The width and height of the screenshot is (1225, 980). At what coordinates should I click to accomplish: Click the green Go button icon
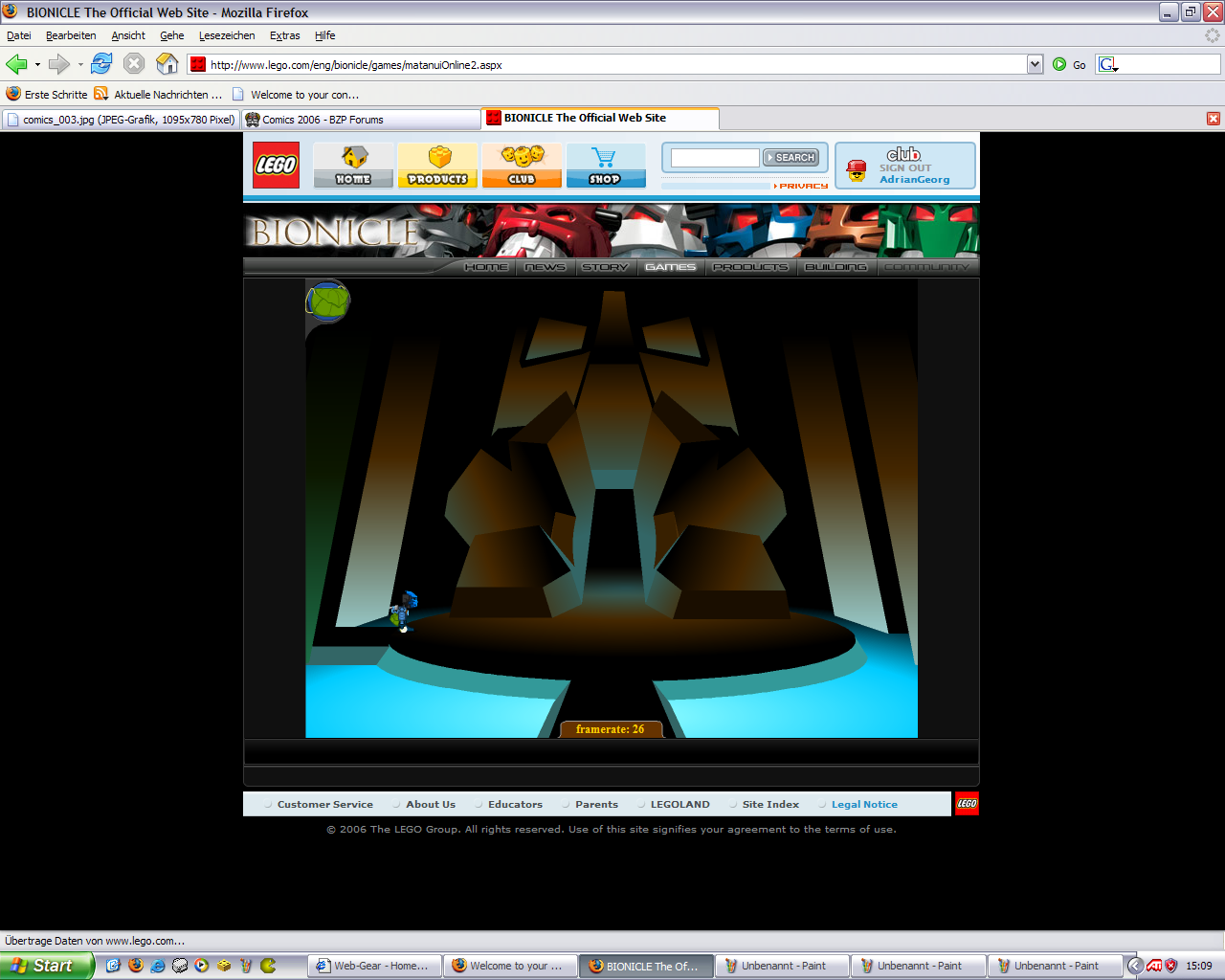pos(1059,64)
